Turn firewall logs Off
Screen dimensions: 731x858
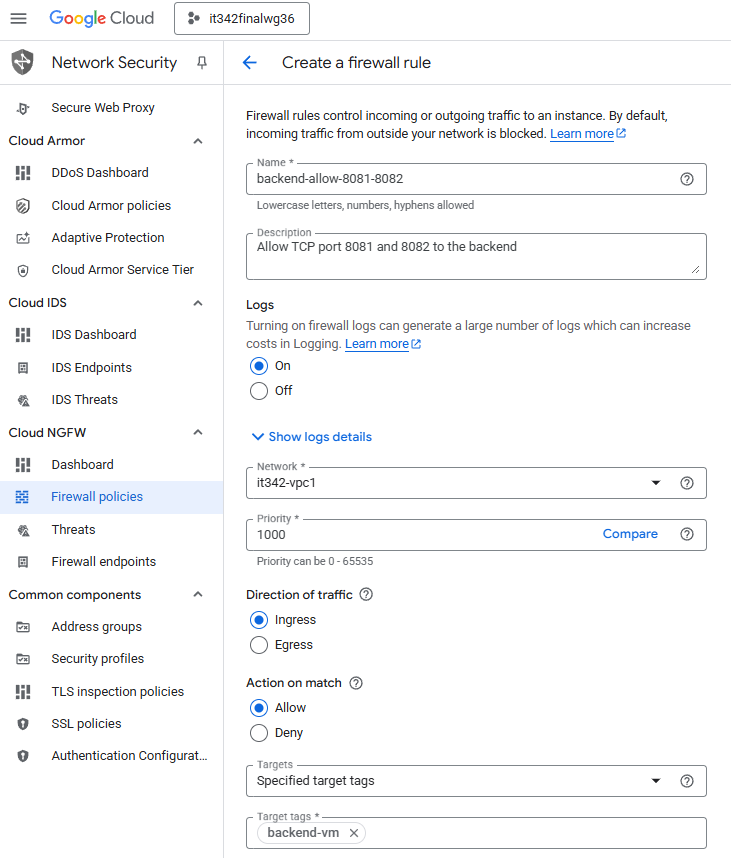pyautogui.click(x=259, y=391)
